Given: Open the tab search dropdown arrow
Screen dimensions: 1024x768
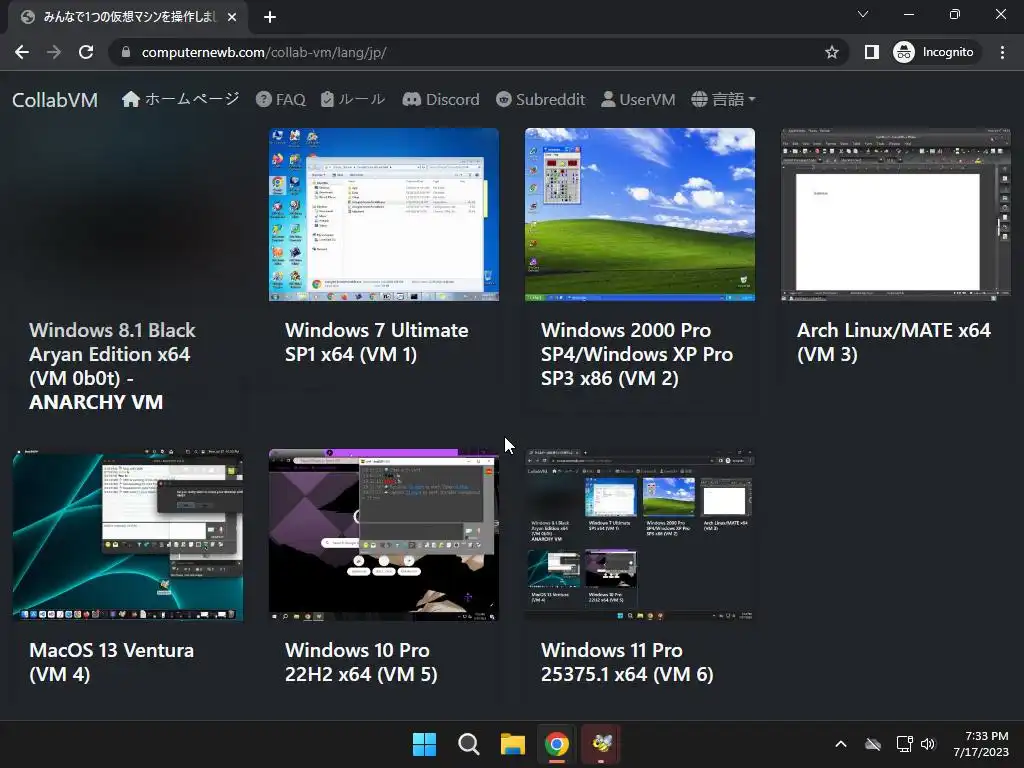Looking at the screenshot, I should click(863, 14).
